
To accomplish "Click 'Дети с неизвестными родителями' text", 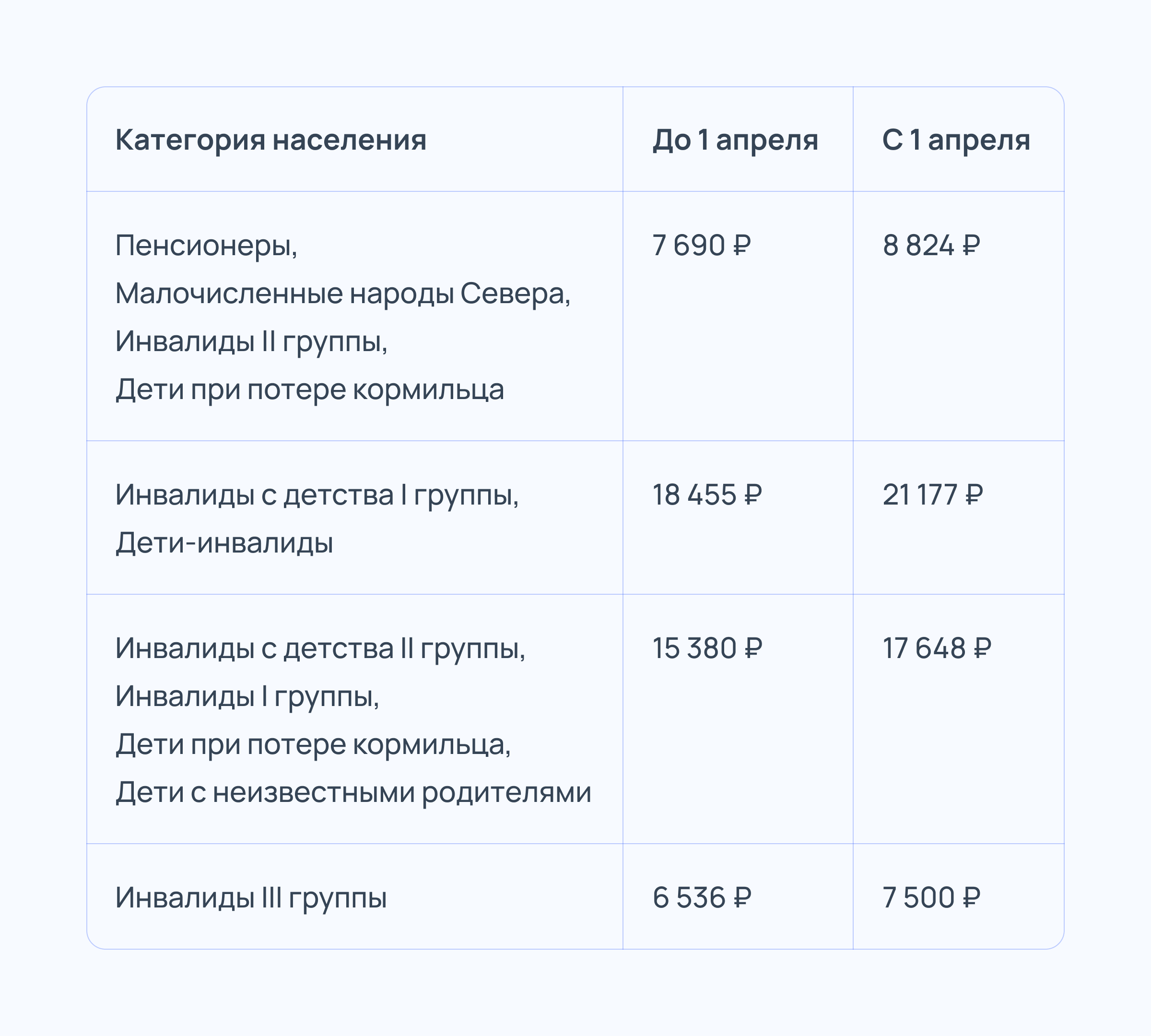I will coord(353,793).
